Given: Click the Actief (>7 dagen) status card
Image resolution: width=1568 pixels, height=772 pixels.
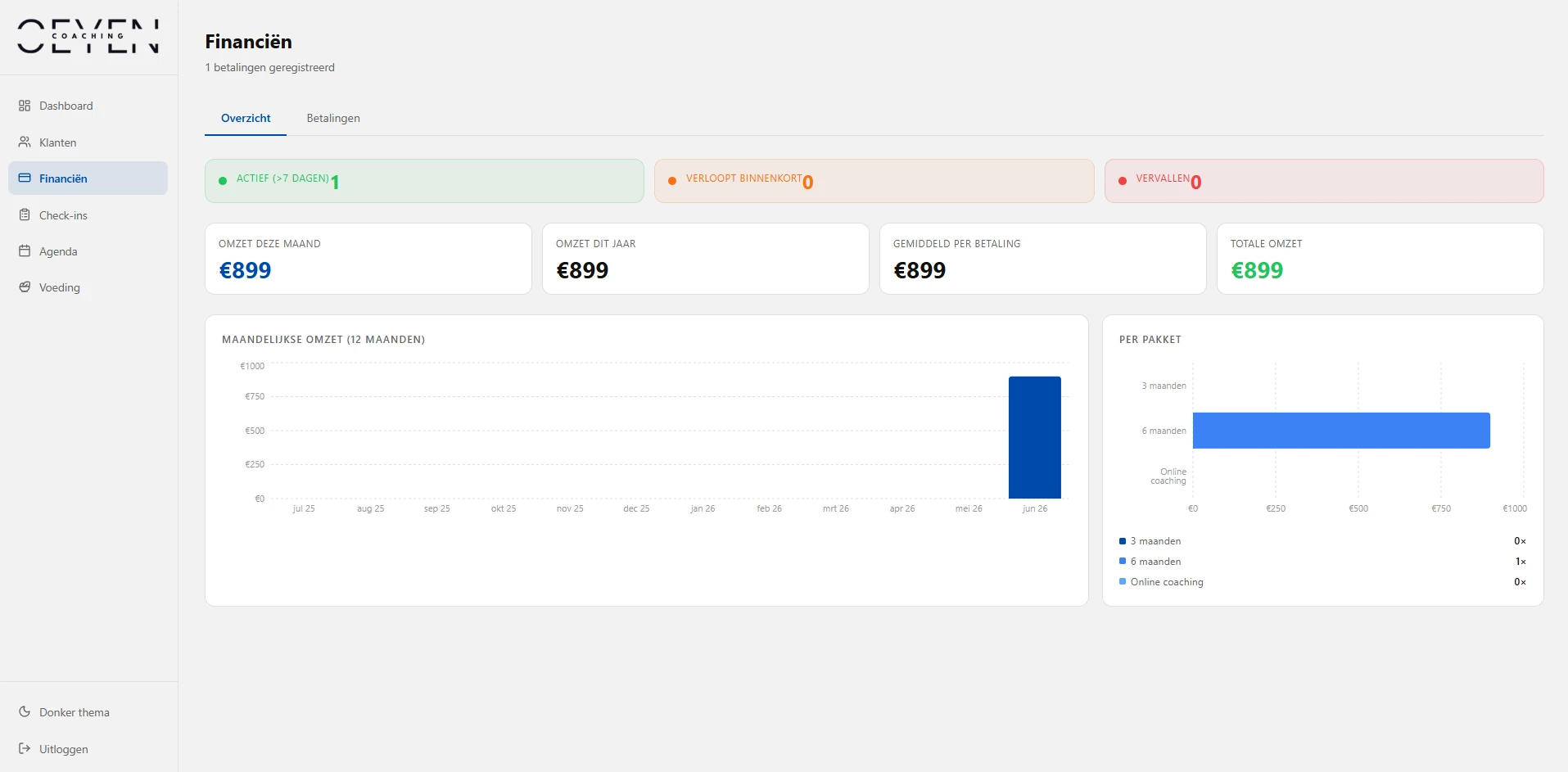Looking at the screenshot, I should pyautogui.click(x=424, y=181).
